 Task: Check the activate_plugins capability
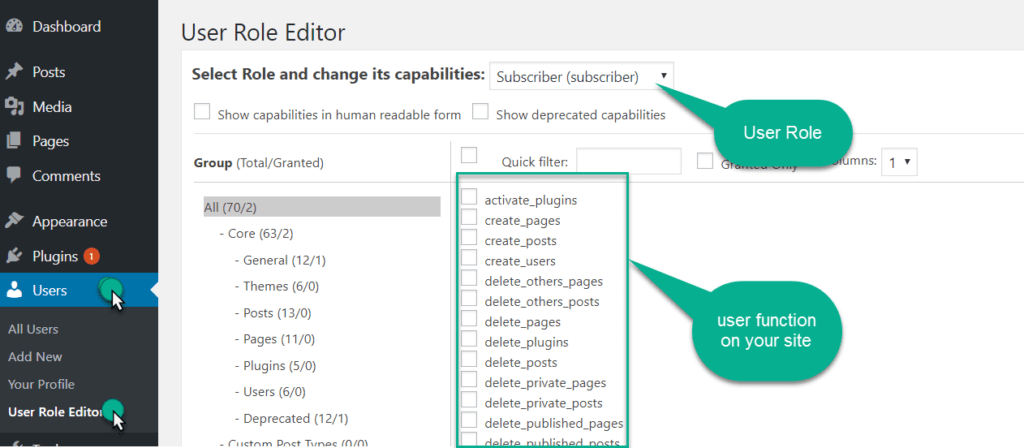tap(469, 197)
